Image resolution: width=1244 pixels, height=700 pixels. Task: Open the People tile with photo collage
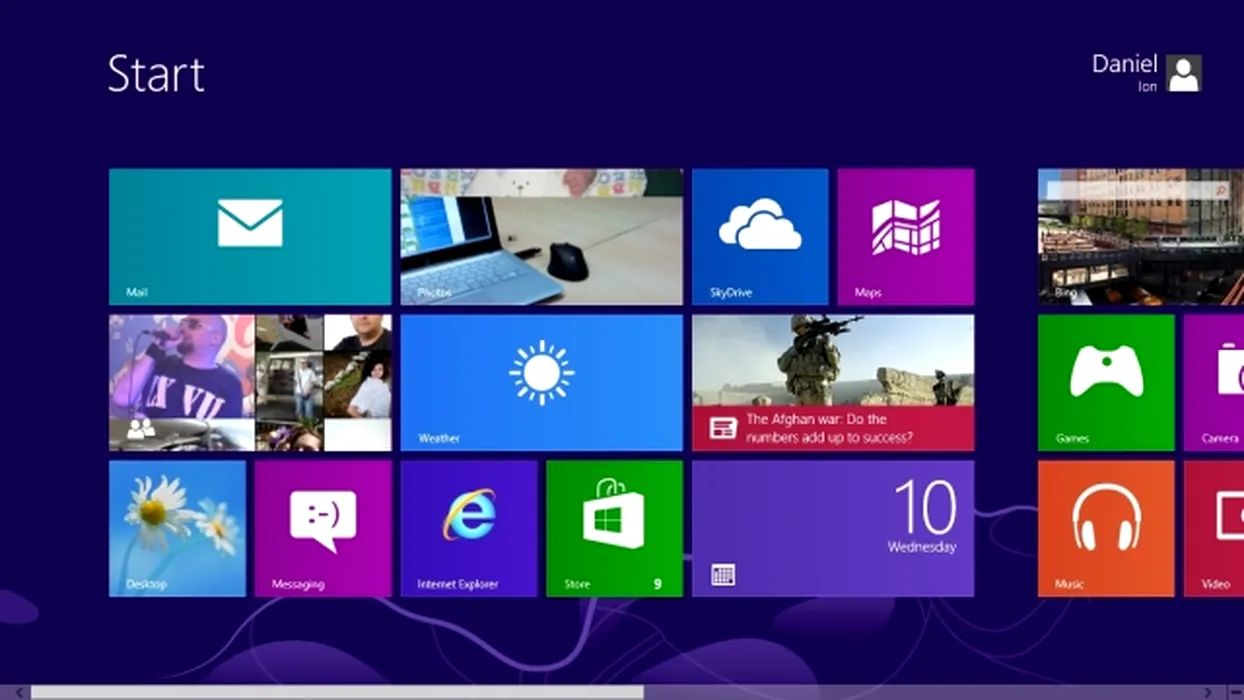(250, 382)
